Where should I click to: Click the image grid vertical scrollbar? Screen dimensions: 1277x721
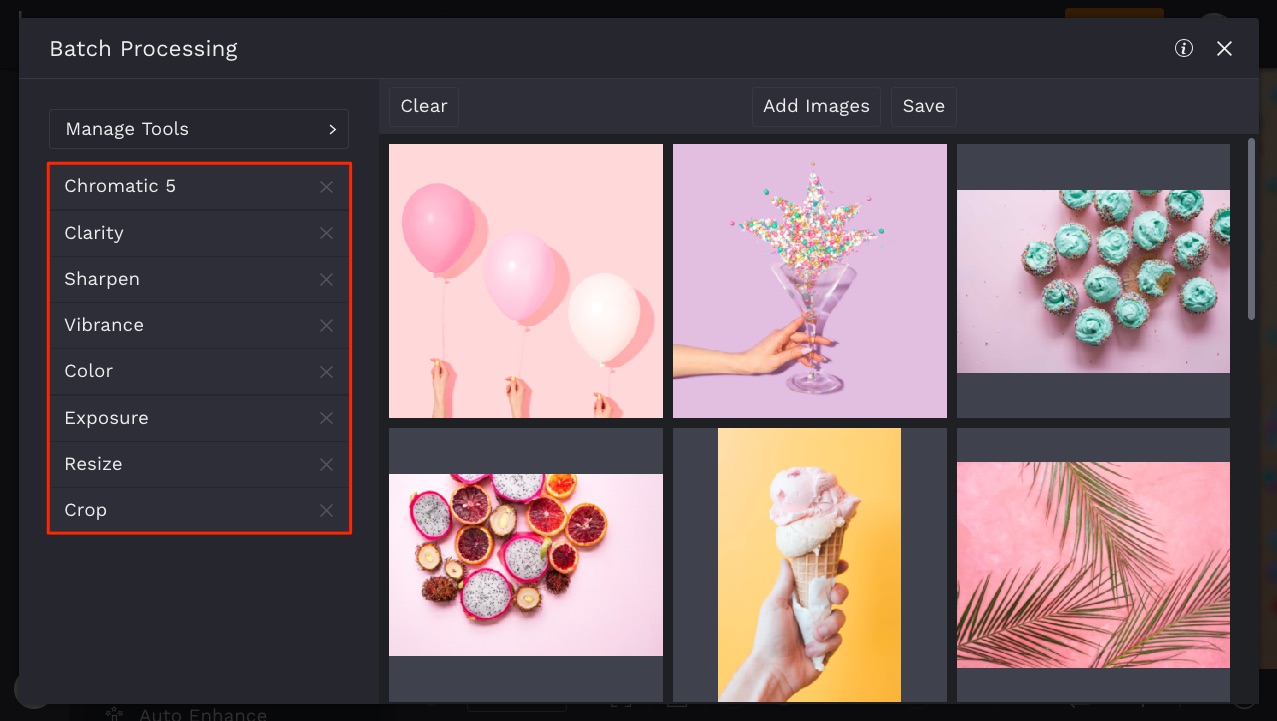click(1251, 229)
